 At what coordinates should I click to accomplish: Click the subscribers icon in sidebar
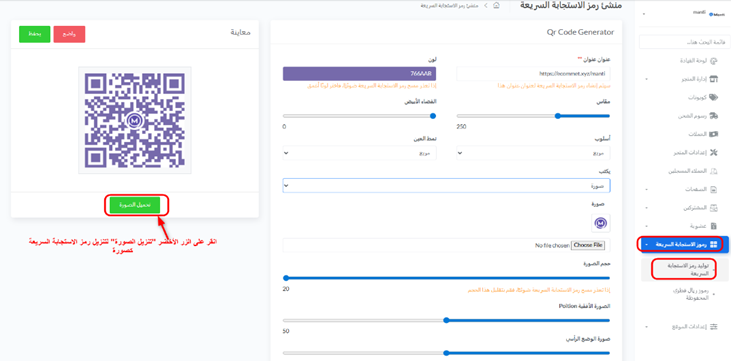[713, 208]
